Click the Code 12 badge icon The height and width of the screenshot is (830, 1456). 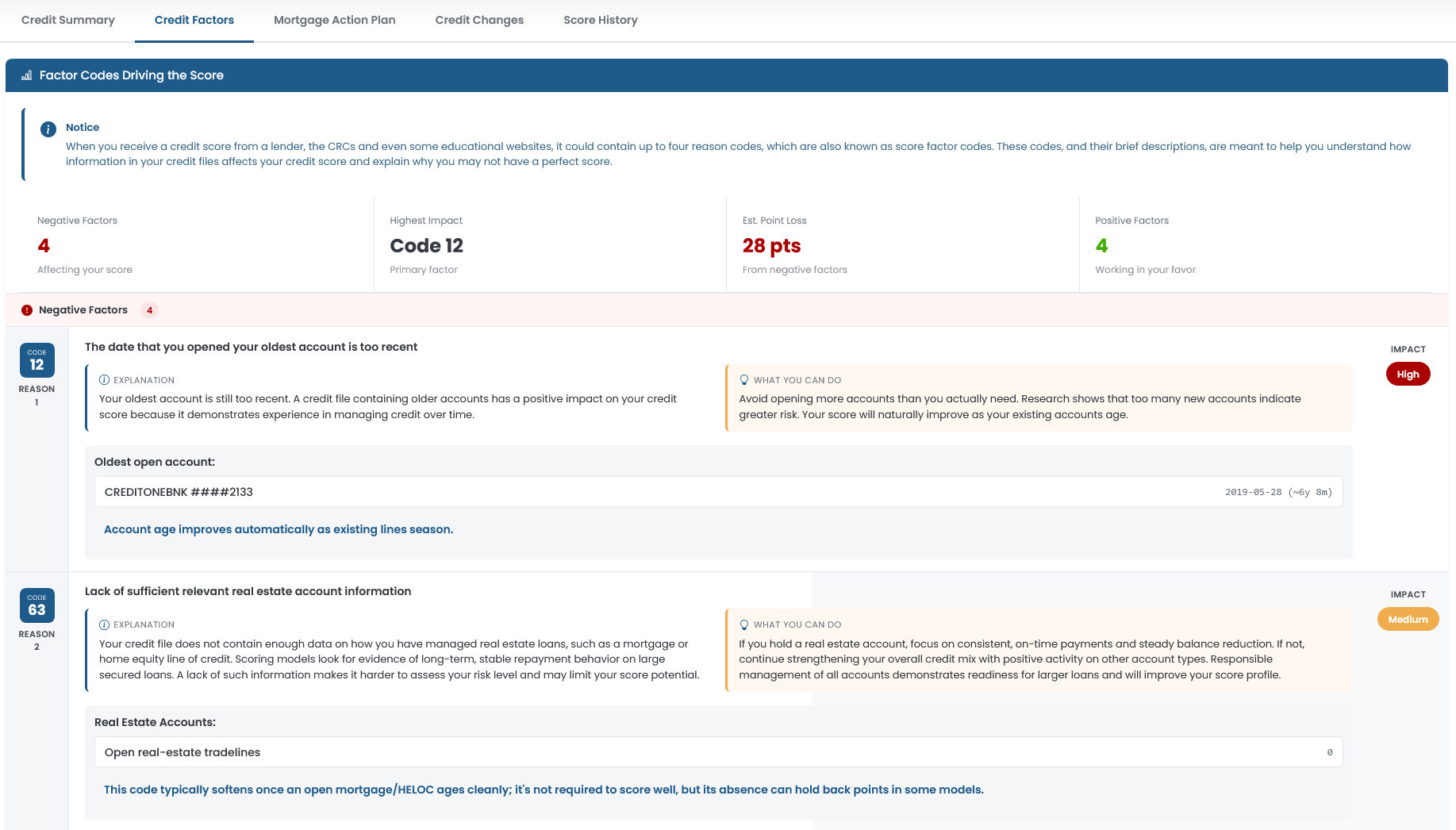[37, 361]
